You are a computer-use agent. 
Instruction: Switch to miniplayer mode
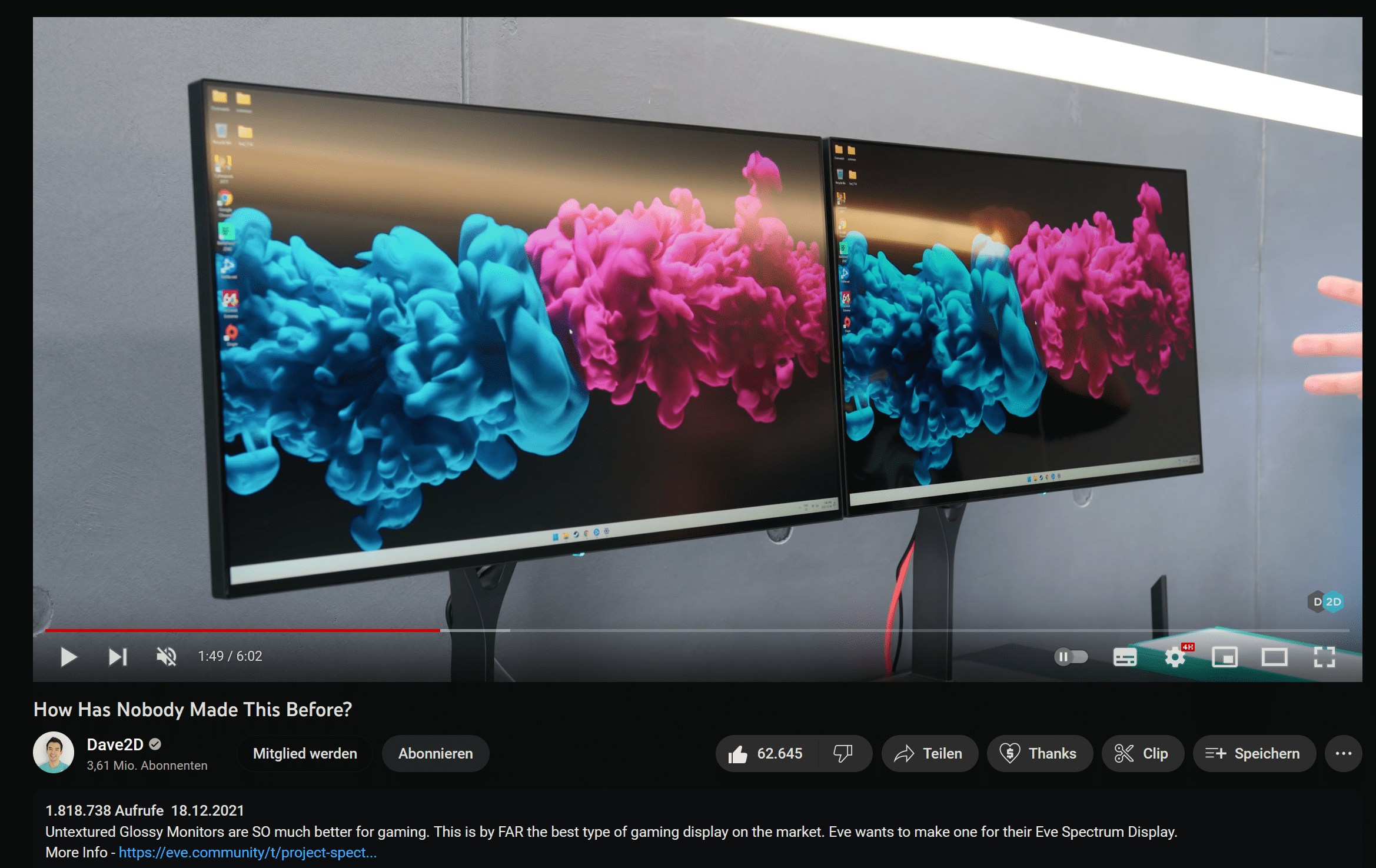pyautogui.click(x=1225, y=657)
